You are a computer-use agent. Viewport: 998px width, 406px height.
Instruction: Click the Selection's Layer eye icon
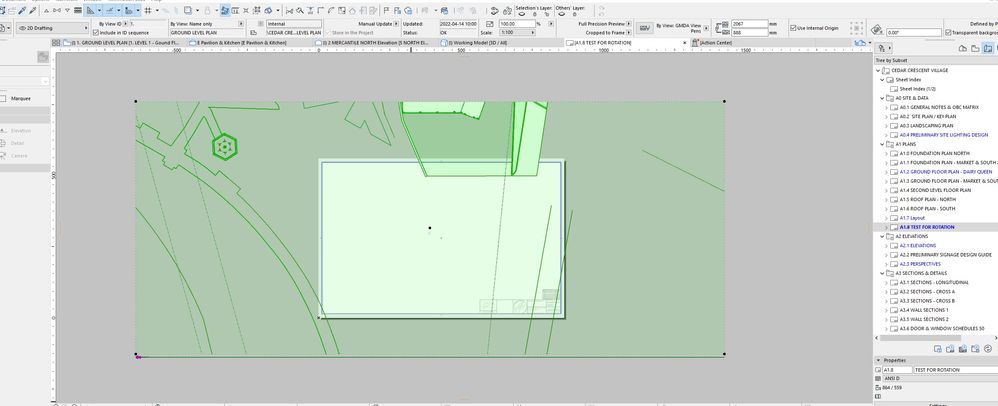coord(521,14)
